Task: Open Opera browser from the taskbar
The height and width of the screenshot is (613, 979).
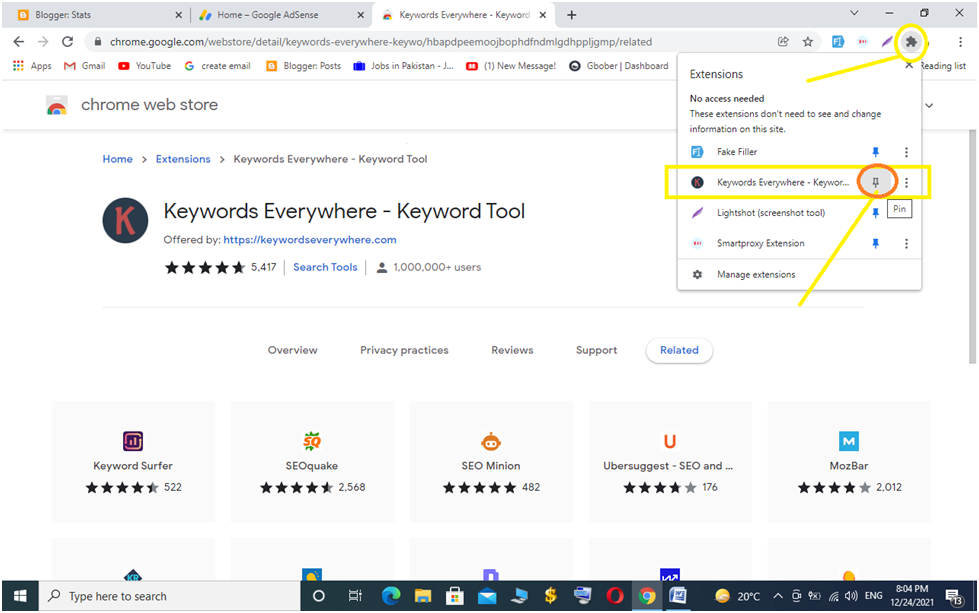Action: pyautogui.click(x=614, y=596)
